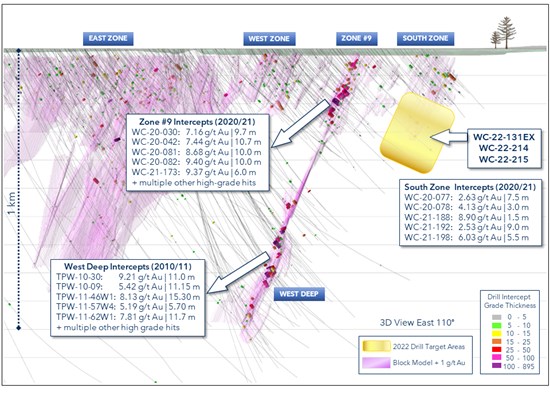Select TPW-11-46W1 intercept row
This screenshot has height=412, width=550.
128,297
